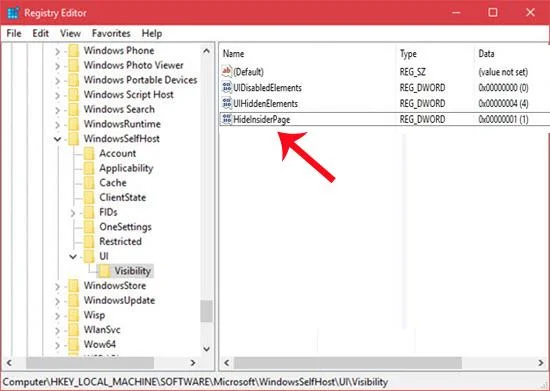Click the Windows Phone folder icon
550x391 pixels.
(x=74, y=51)
